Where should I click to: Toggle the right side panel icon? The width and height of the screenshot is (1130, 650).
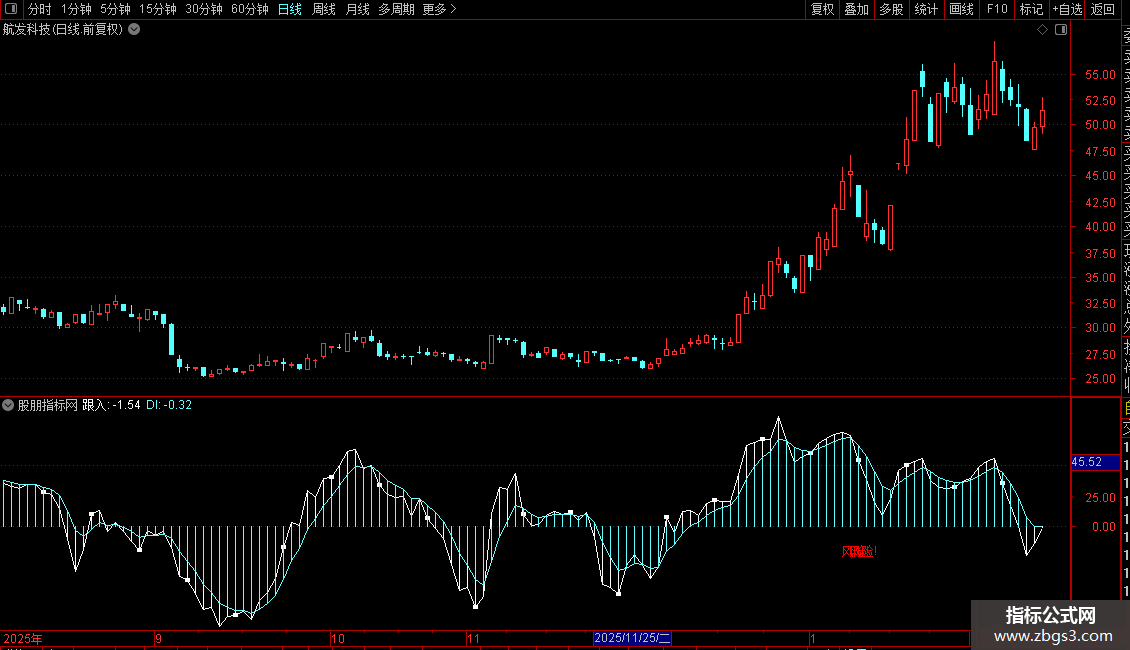click(x=1061, y=30)
